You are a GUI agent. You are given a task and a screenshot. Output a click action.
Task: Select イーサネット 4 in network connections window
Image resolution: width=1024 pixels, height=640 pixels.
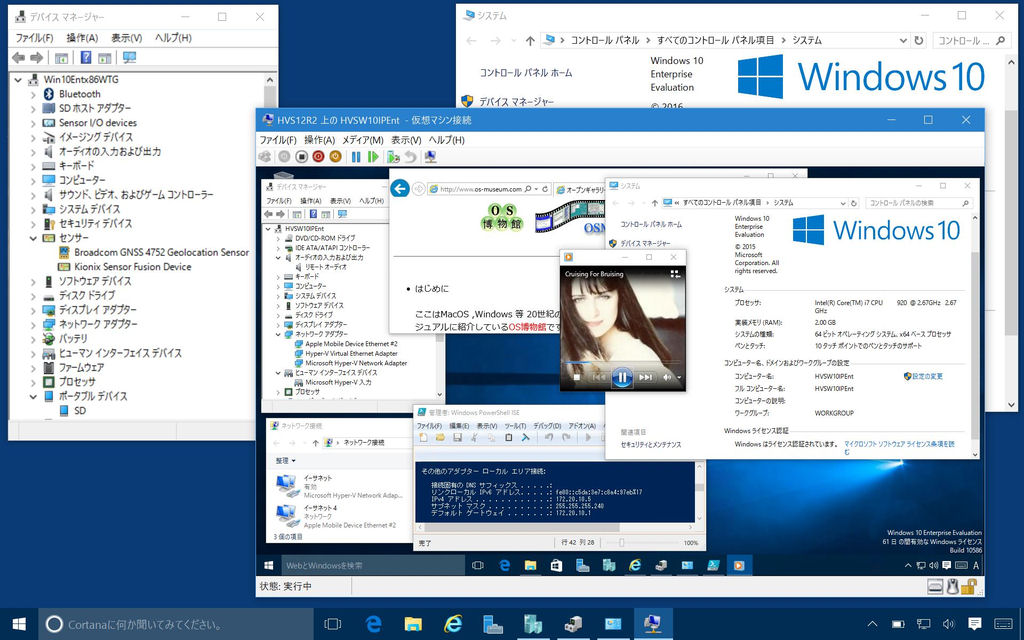point(336,516)
